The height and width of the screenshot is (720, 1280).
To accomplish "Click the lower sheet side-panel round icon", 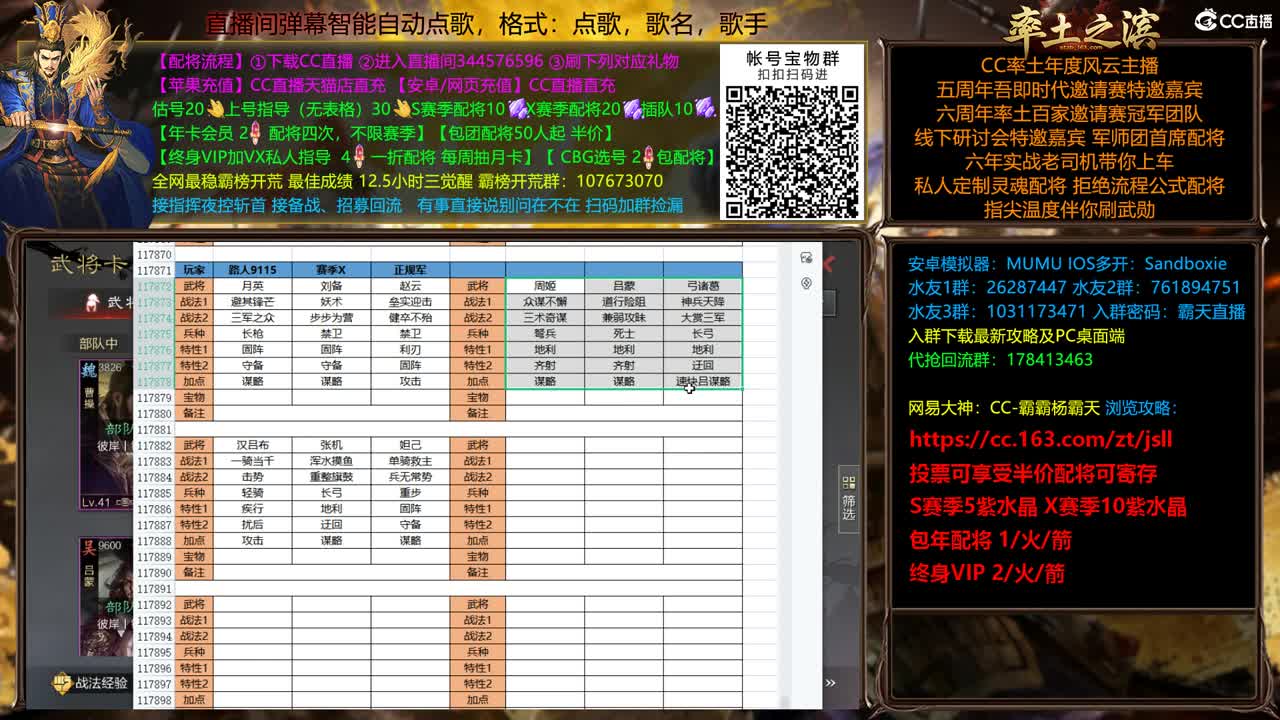I will point(807,284).
